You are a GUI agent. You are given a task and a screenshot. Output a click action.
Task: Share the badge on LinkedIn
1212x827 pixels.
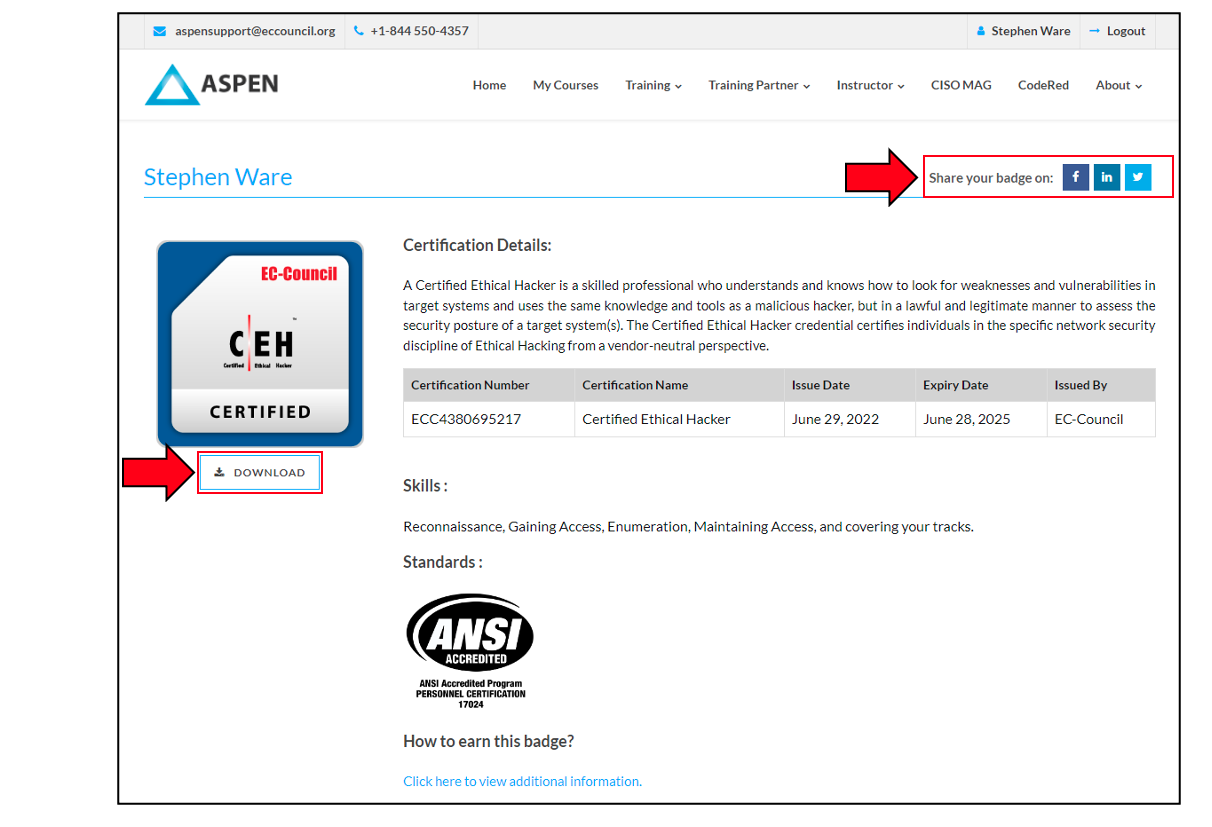pos(1106,176)
